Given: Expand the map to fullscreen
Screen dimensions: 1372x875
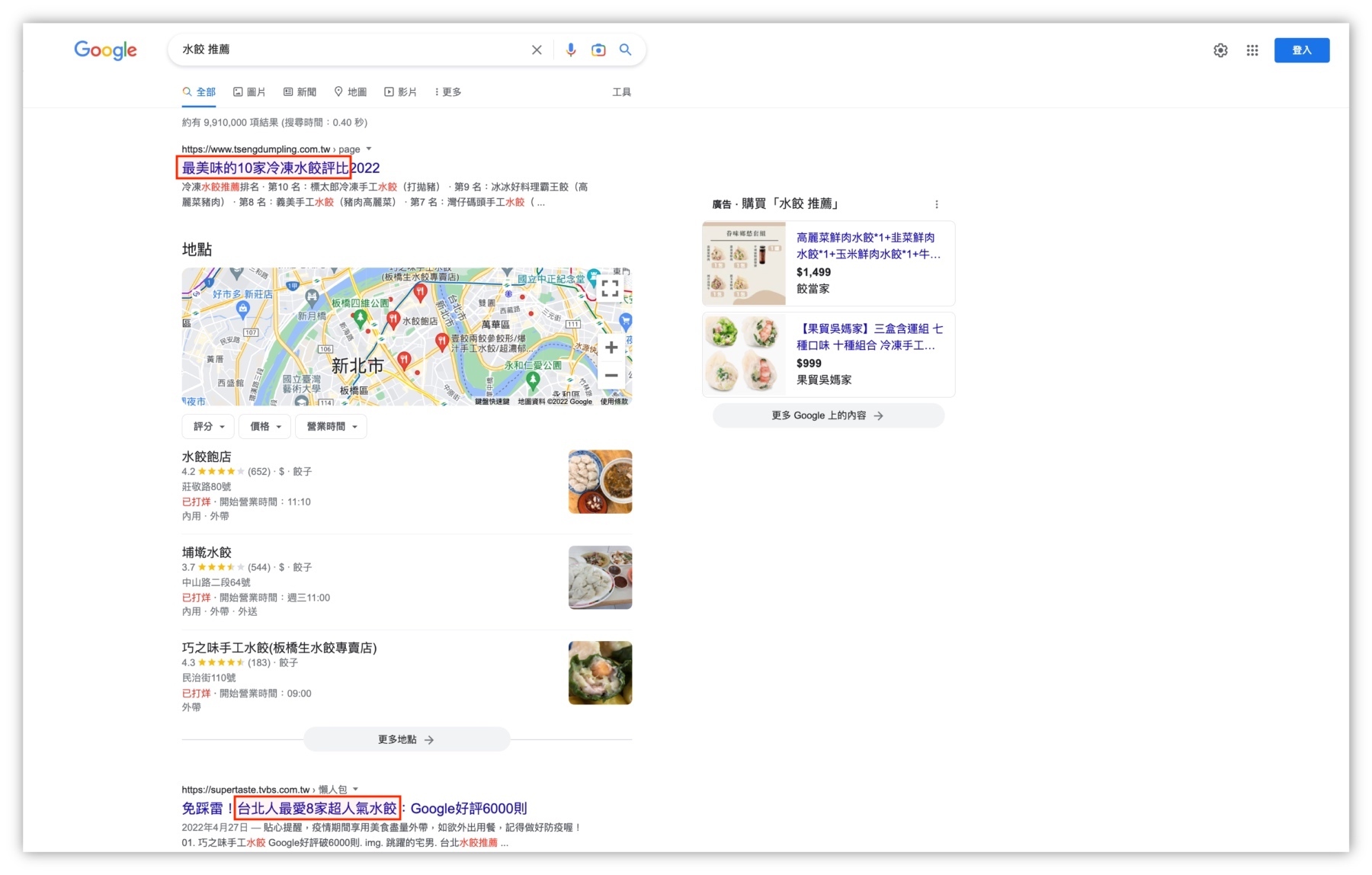Looking at the screenshot, I should [610, 288].
